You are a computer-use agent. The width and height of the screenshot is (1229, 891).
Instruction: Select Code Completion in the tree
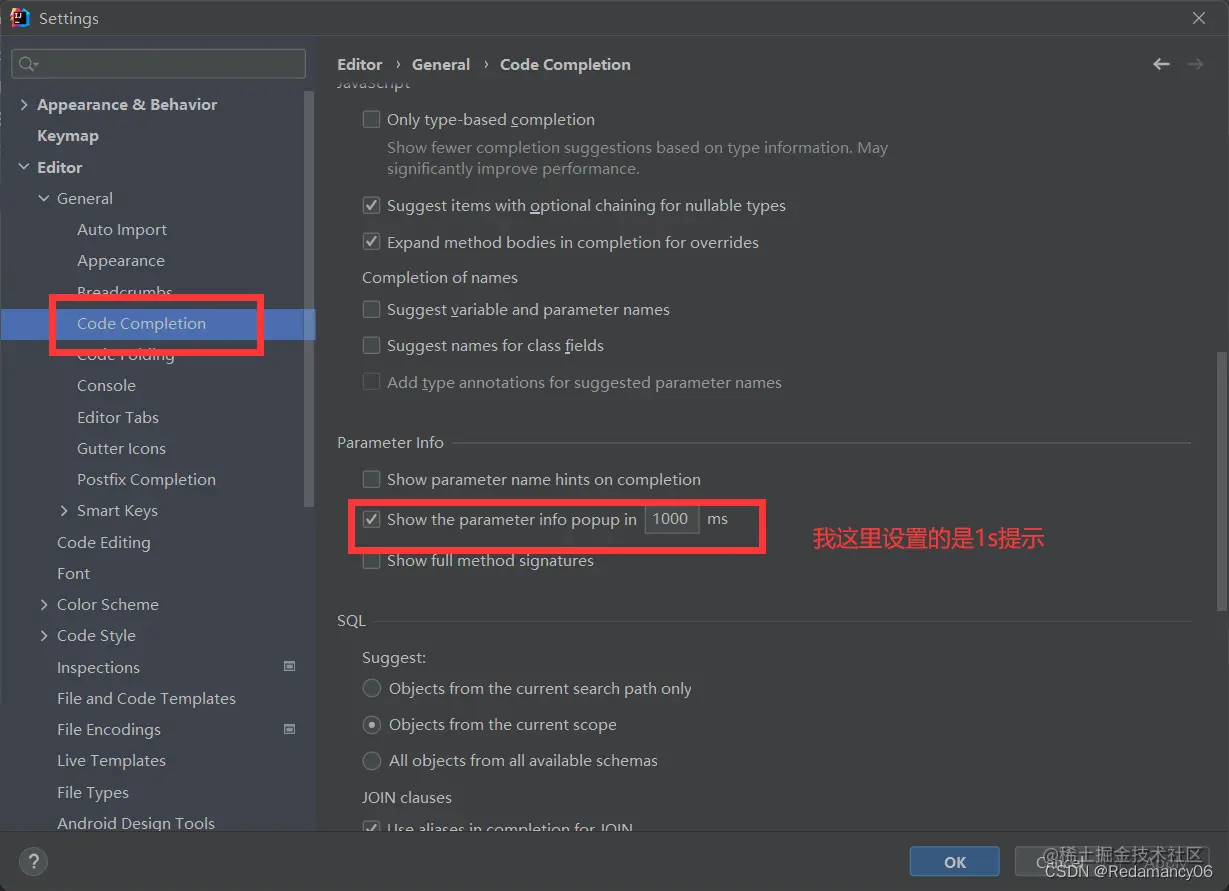click(141, 323)
